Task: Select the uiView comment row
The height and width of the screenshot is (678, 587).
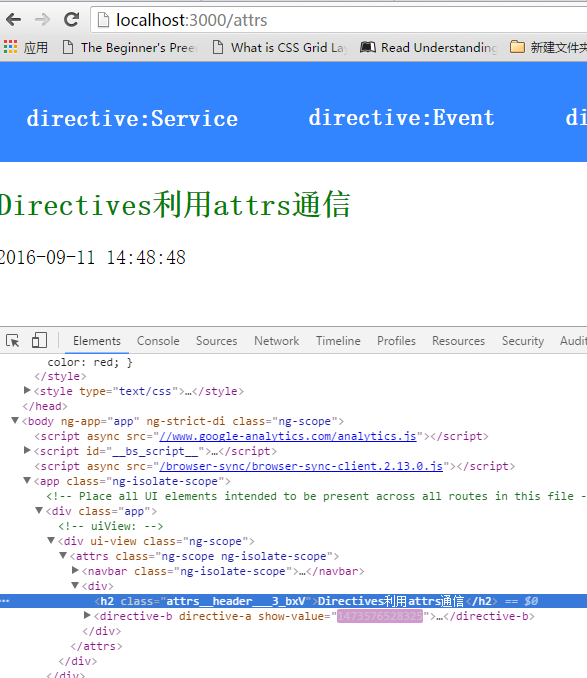Action: (111, 526)
